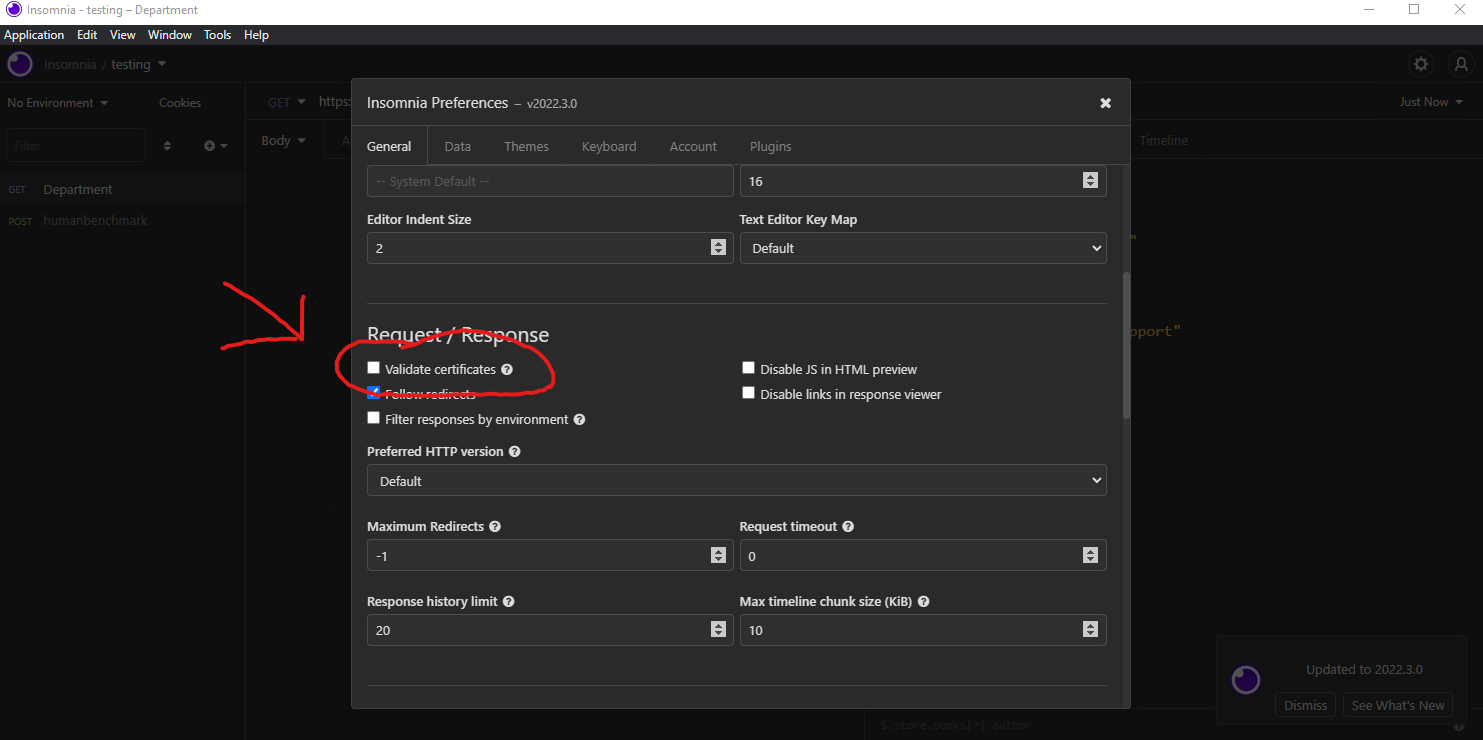Open the Body type dropdown

pyautogui.click(x=283, y=141)
